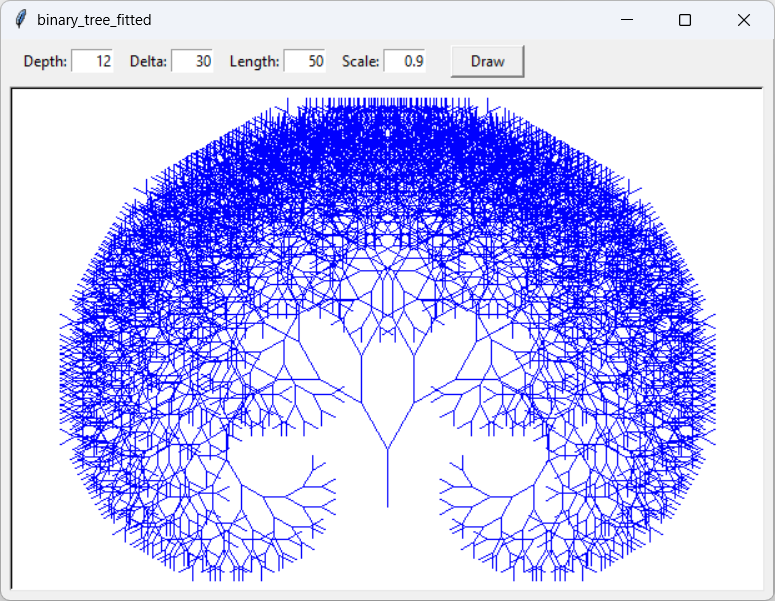Edit the Scale input field
The image size is (775, 601).
pyautogui.click(x=405, y=61)
